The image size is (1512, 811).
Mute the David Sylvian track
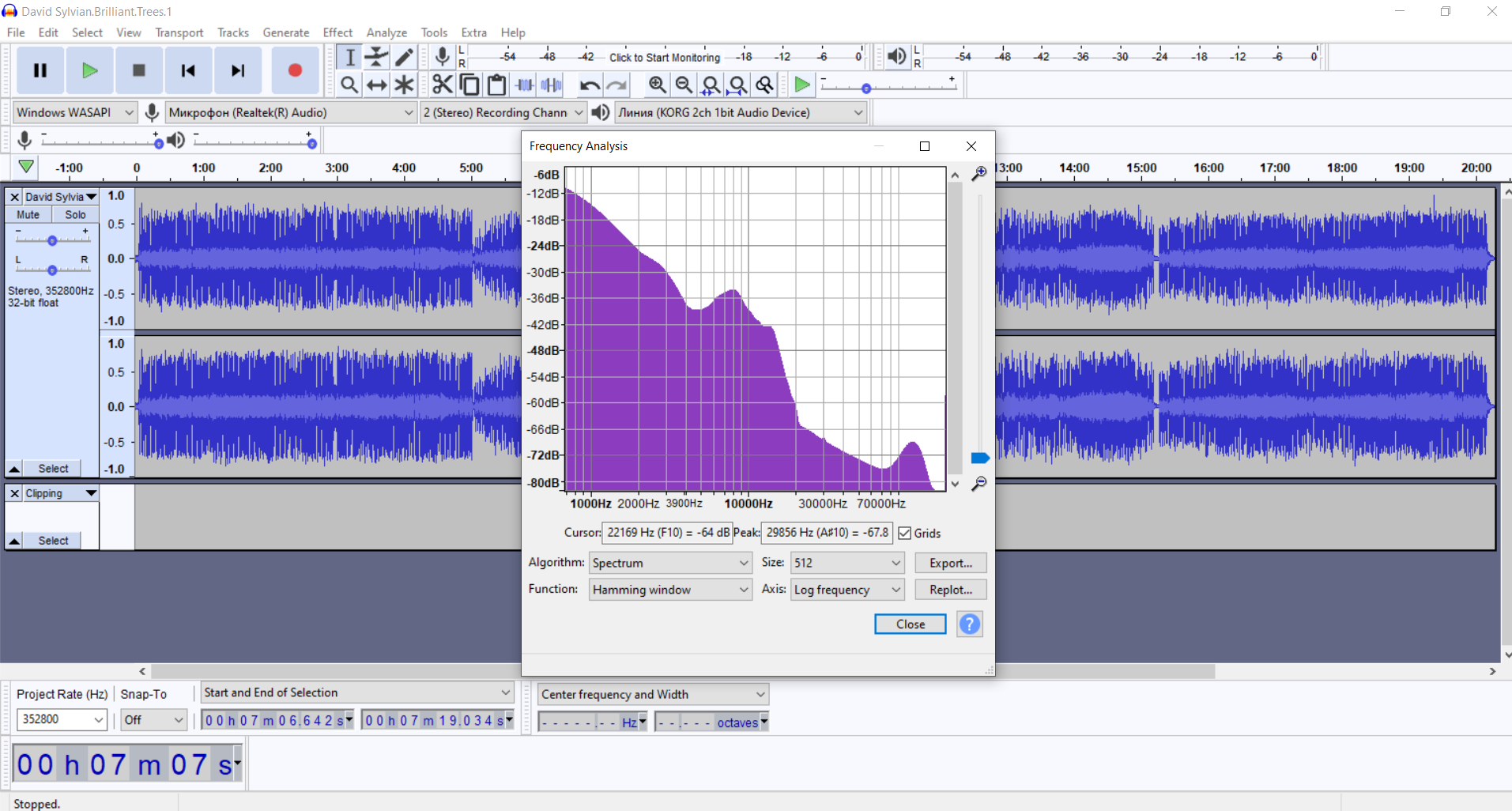point(28,215)
